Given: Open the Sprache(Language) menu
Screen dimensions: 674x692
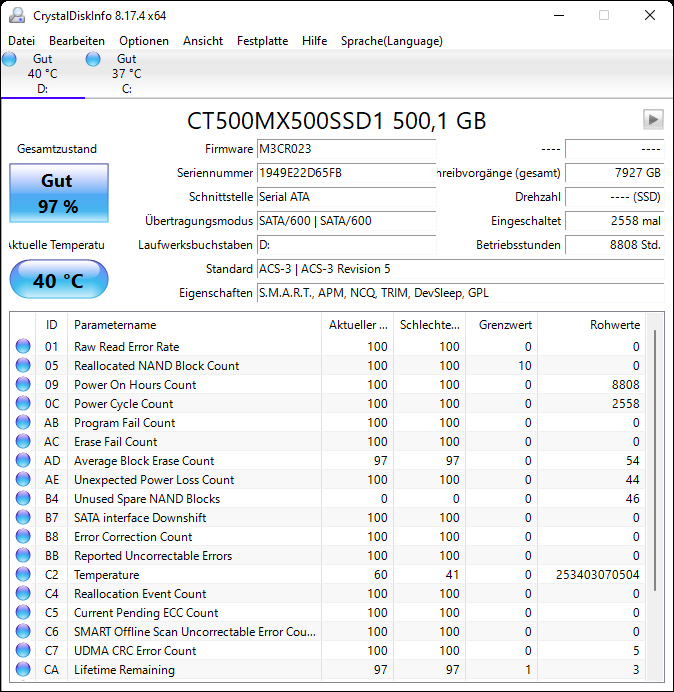Looking at the screenshot, I should [392, 41].
